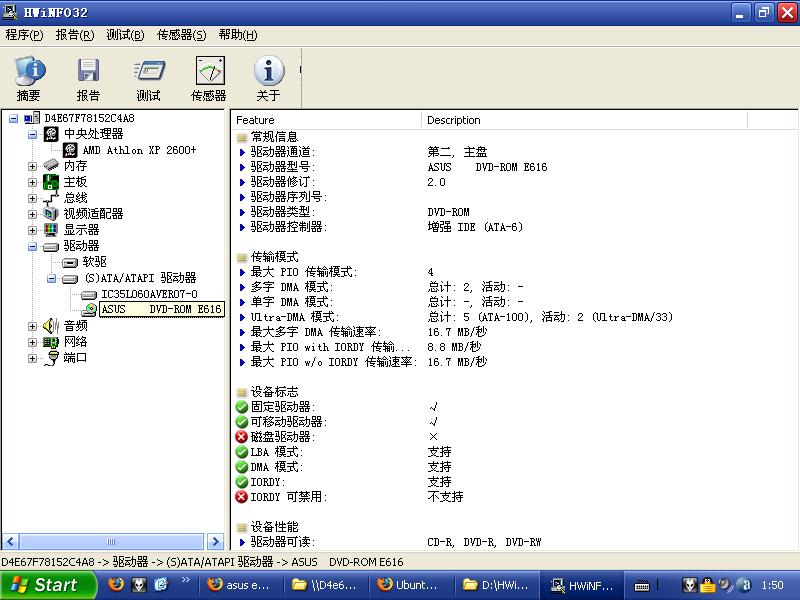The width and height of the screenshot is (800, 600).
Task: Expand the 内存 branch
Action: coord(33,166)
